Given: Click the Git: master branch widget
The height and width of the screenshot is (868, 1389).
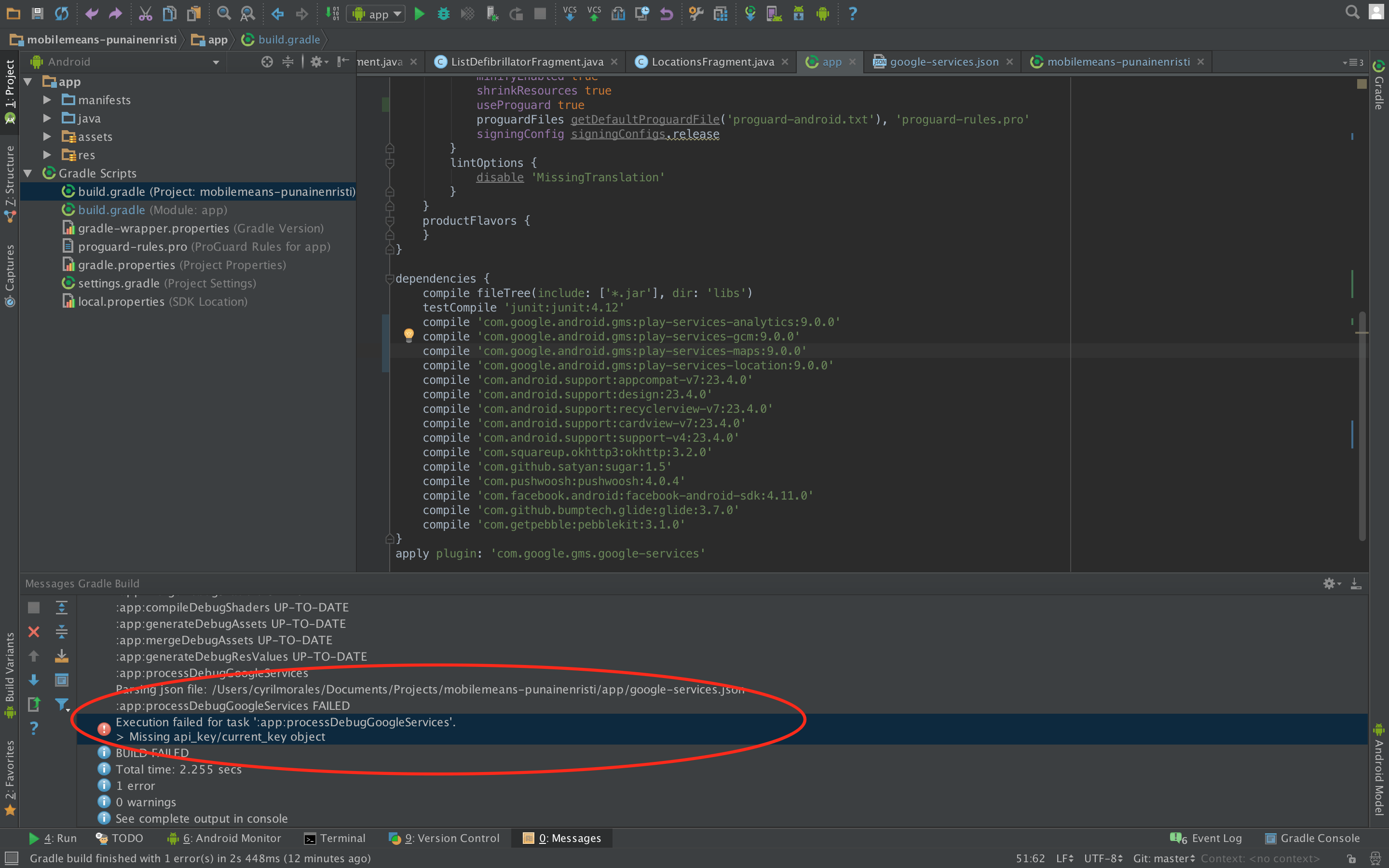Looking at the screenshot, I should (1163, 858).
